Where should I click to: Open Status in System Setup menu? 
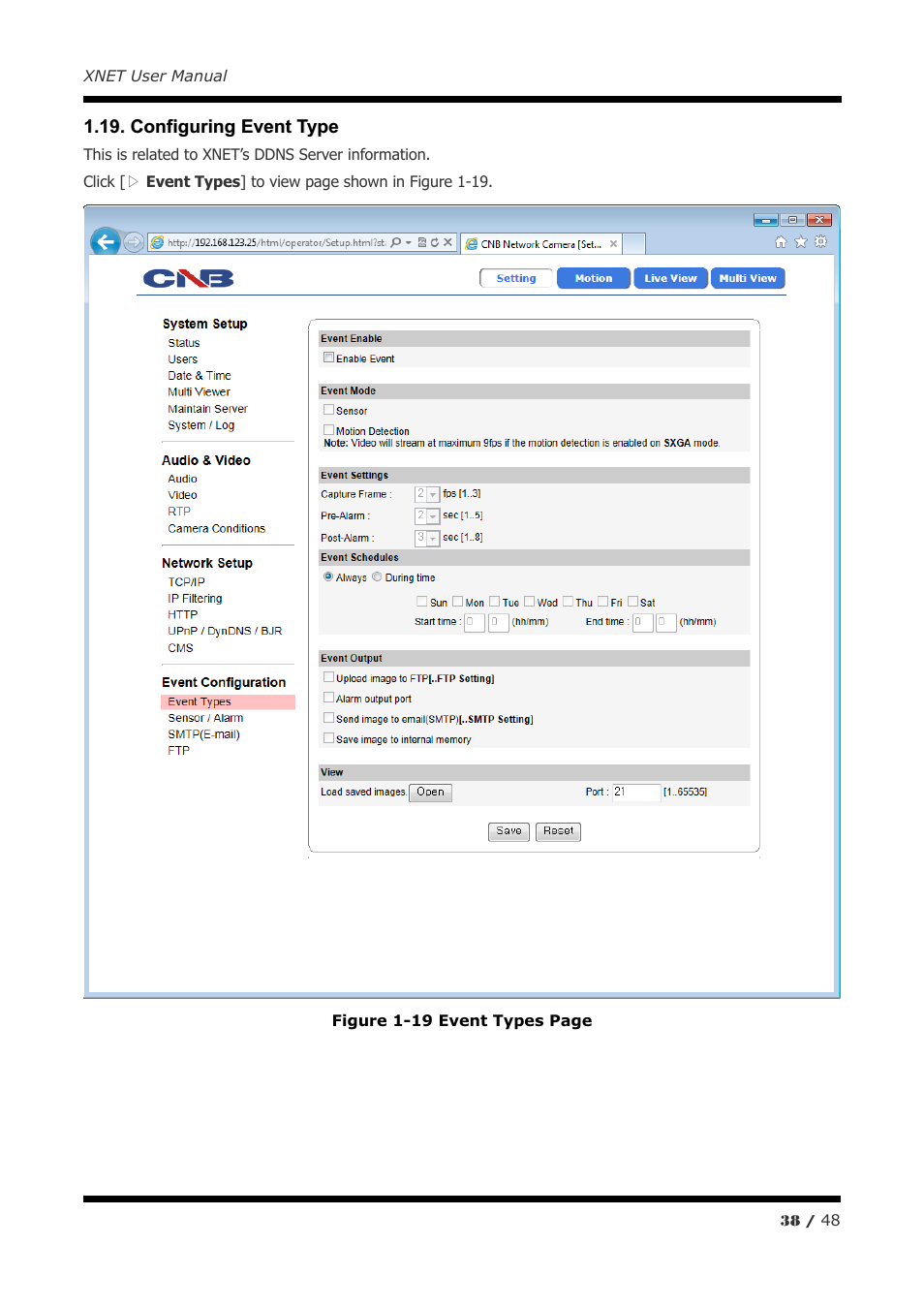(x=184, y=343)
